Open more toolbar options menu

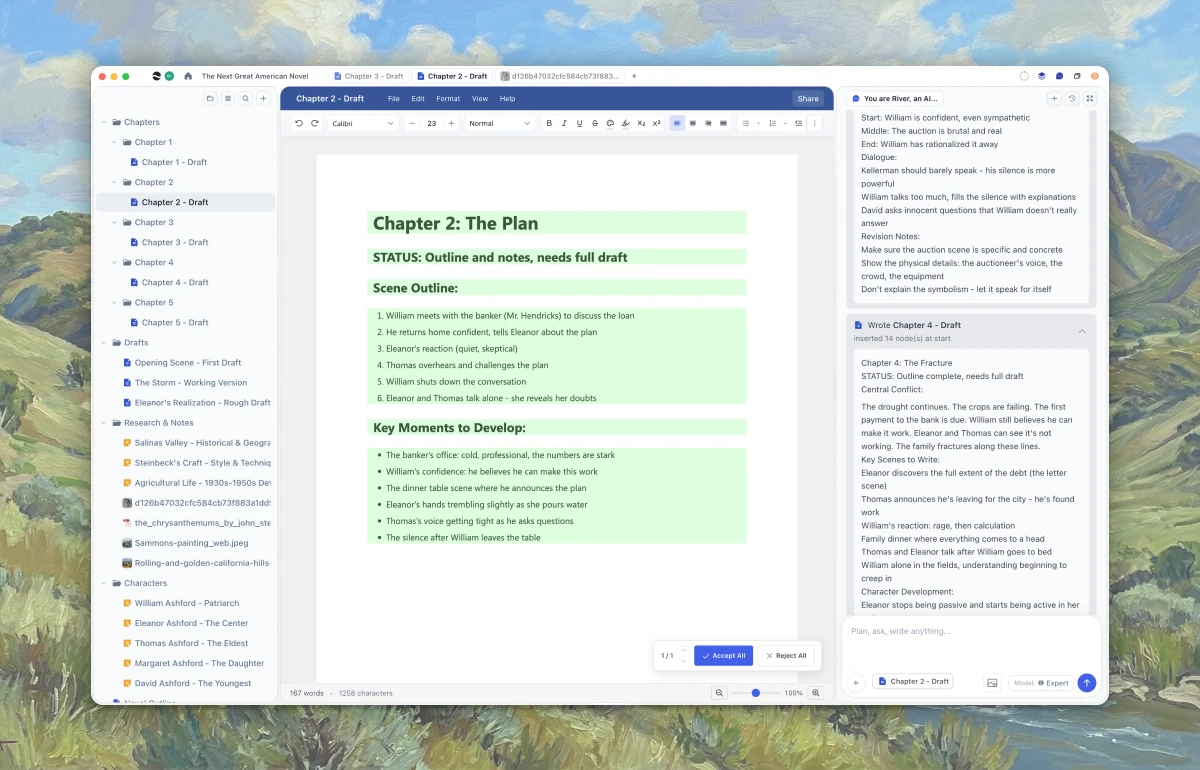point(814,123)
